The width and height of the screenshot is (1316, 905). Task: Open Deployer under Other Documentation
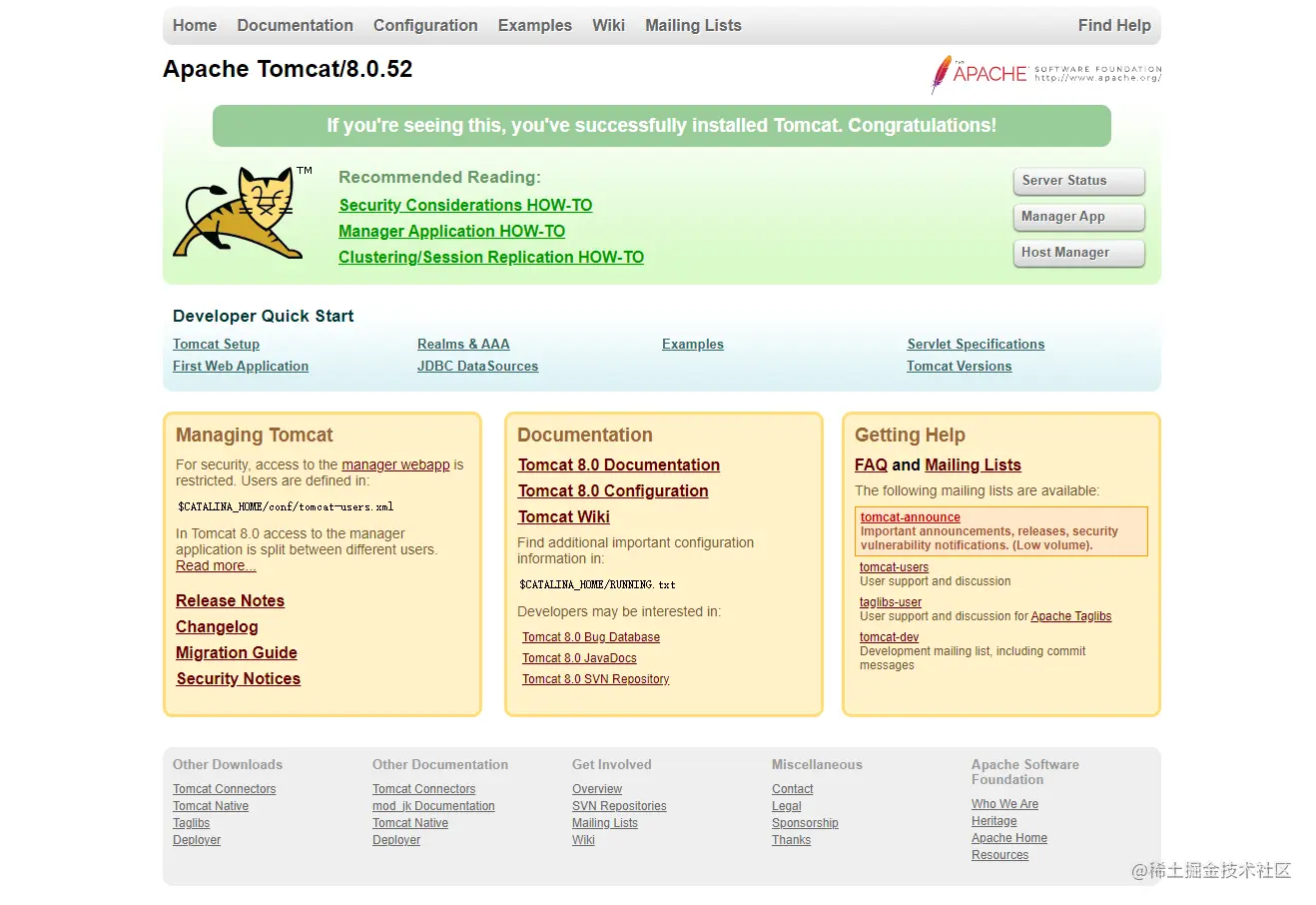(x=396, y=840)
